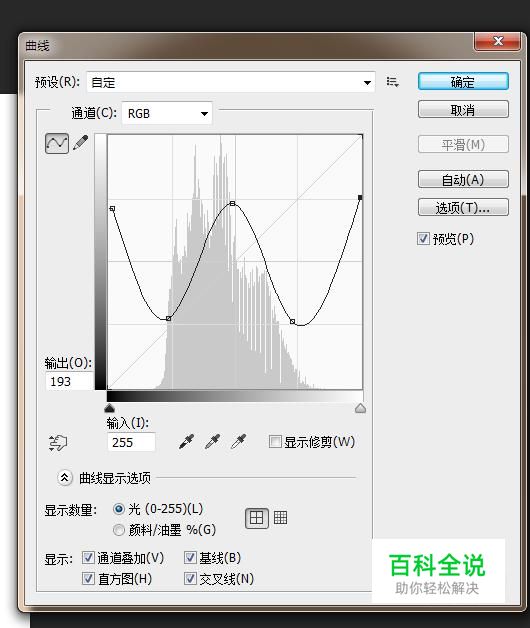Screen dimensions: 530x628
Task: Click the 输入(I) input value field
Action: click(x=131, y=442)
